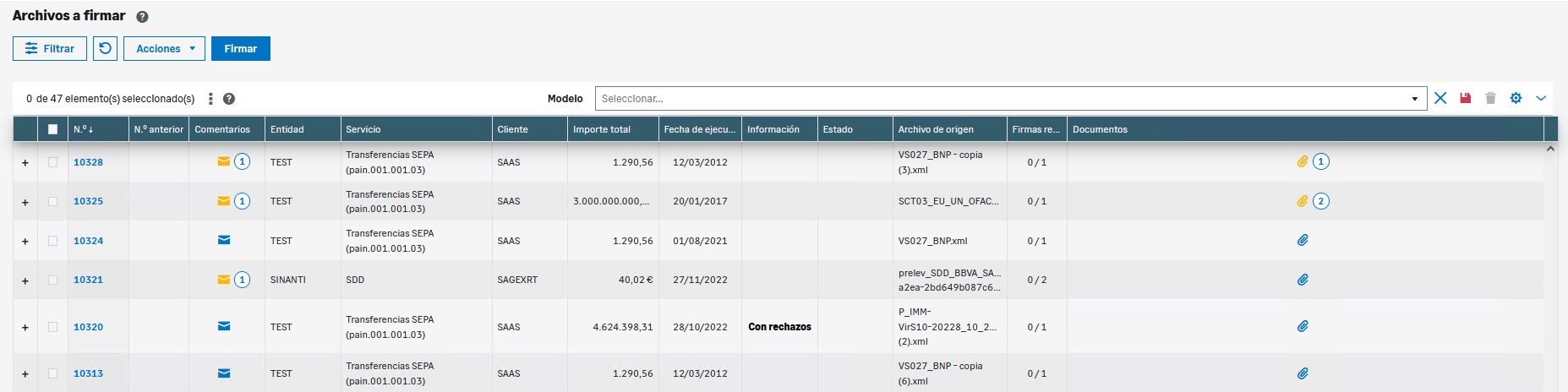The width and height of the screenshot is (1568, 392).
Task: Click the Firmar button
Action: (x=240, y=48)
